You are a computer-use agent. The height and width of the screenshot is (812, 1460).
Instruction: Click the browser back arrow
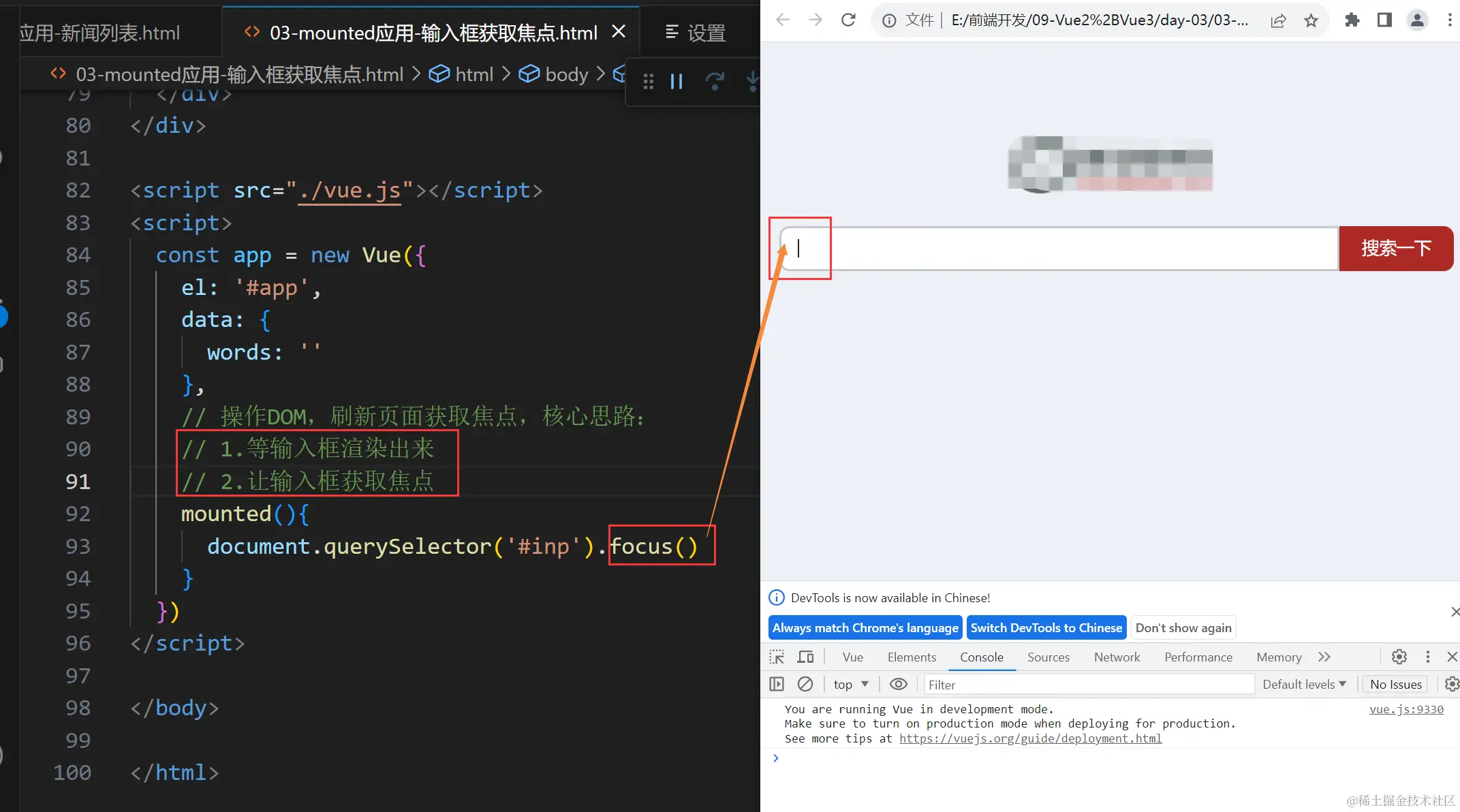pyautogui.click(x=783, y=20)
